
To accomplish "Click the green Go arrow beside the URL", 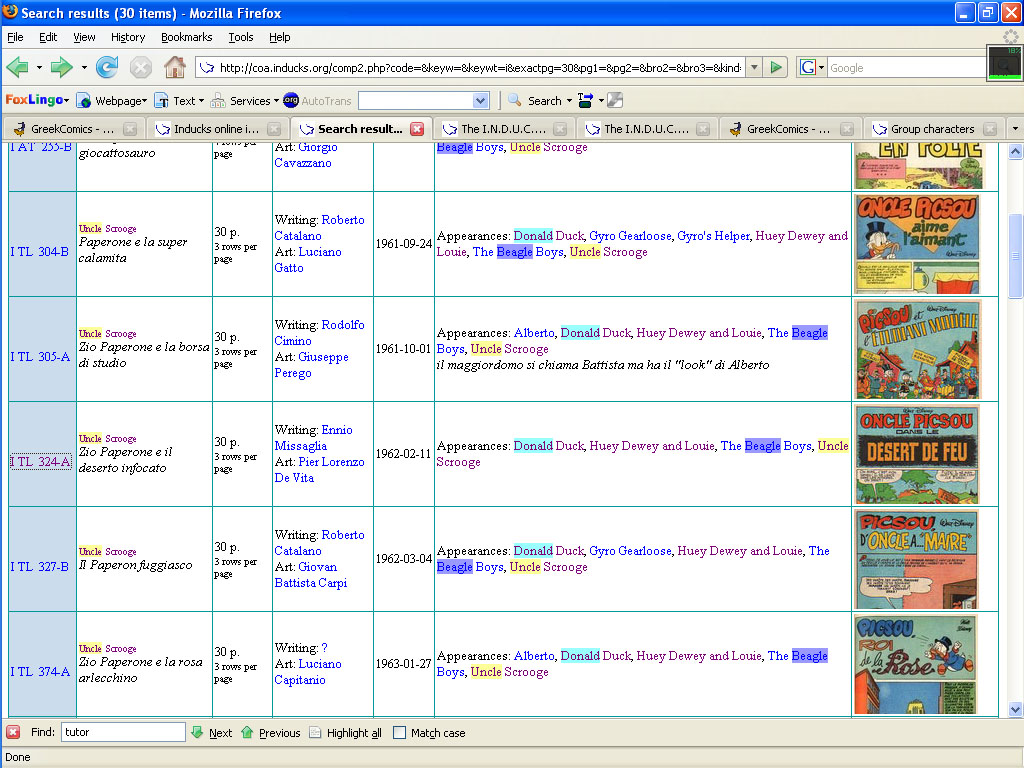I will click(x=776, y=67).
